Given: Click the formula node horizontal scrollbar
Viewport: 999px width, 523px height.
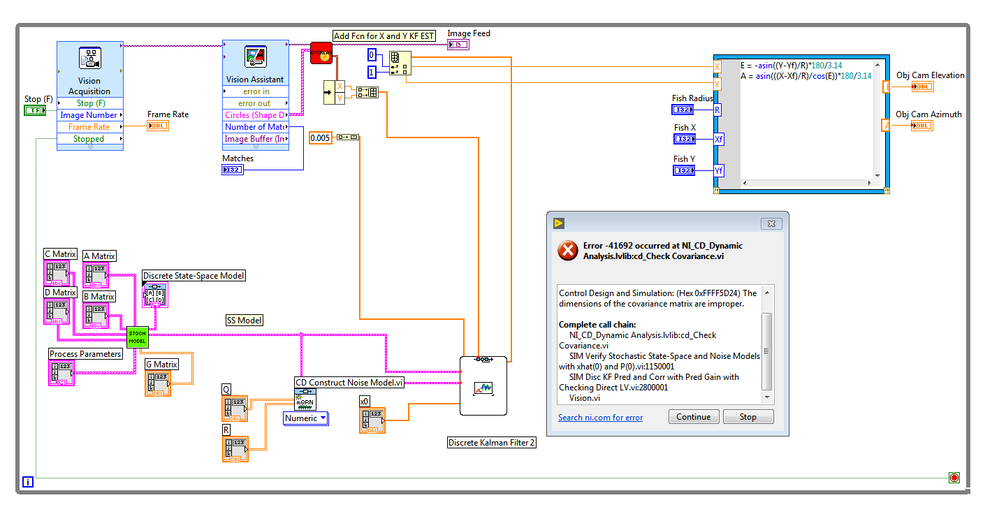Looking at the screenshot, I should pyautogui.click(x=806, y=183).
